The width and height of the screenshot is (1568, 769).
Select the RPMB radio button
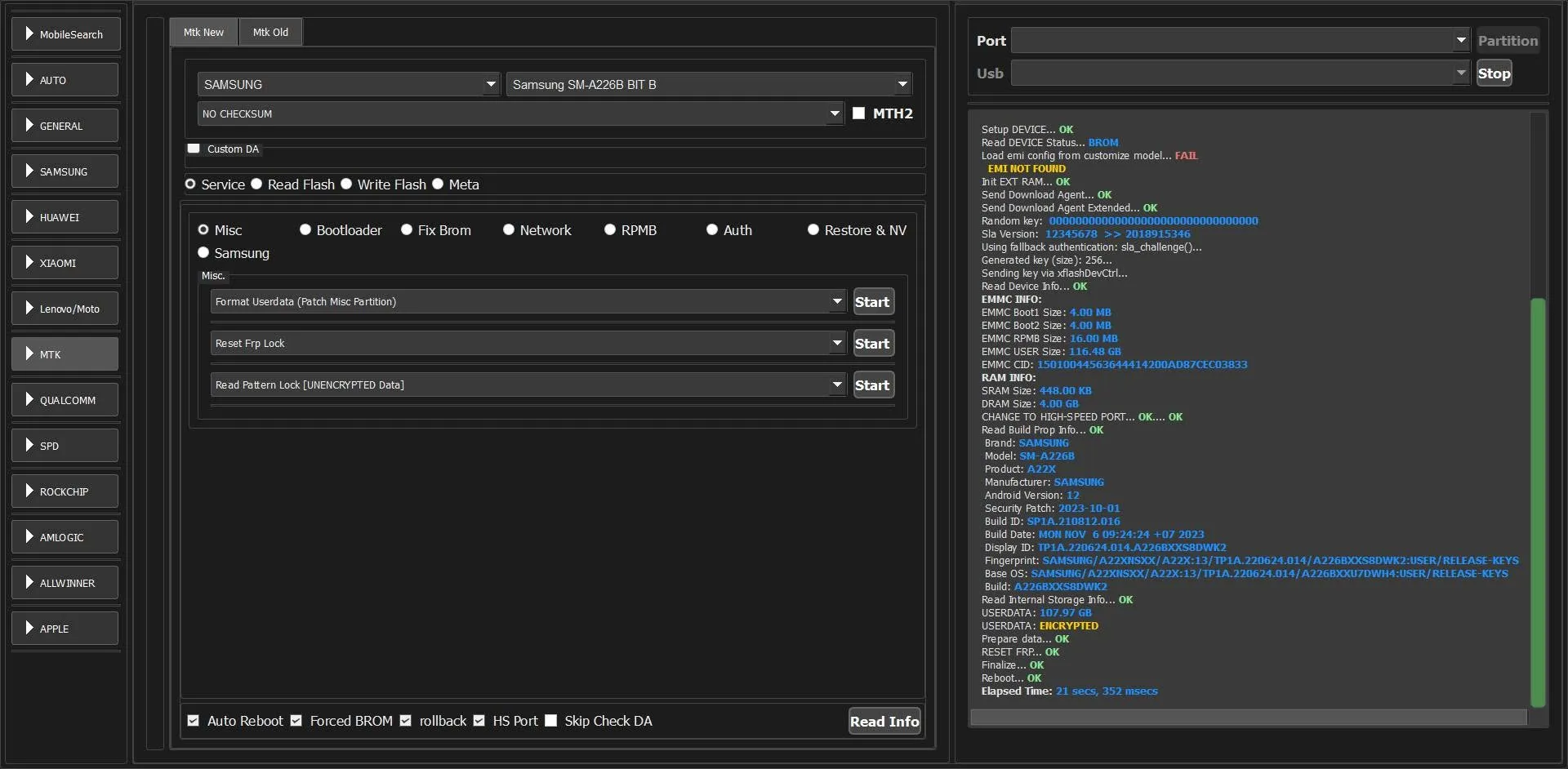(610, 230)
